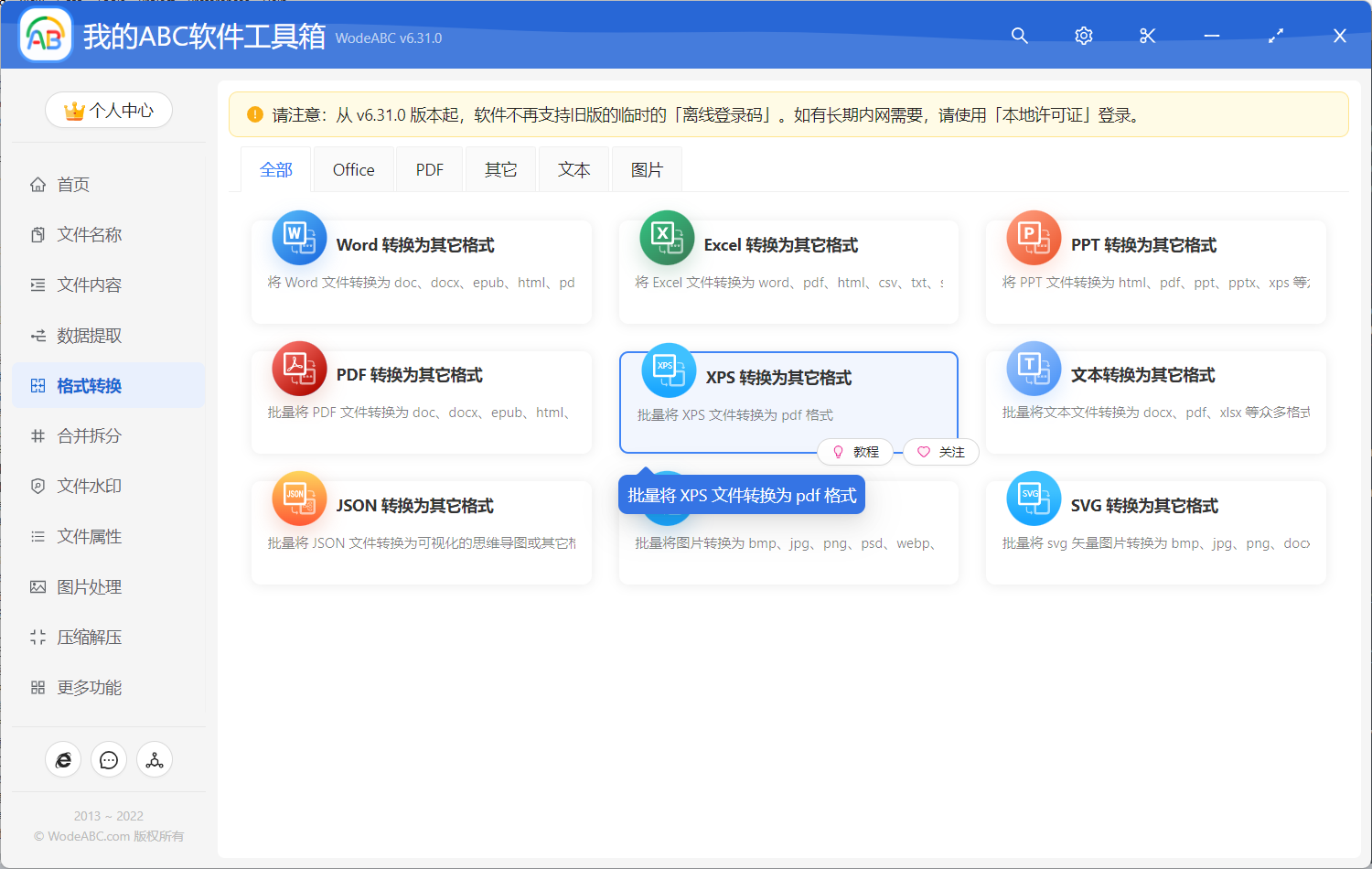Image resolution: width=1372 pixels, height=869 pixels.
Task: Click the Internet Explorer browser icon
Action: pos(63,759)
